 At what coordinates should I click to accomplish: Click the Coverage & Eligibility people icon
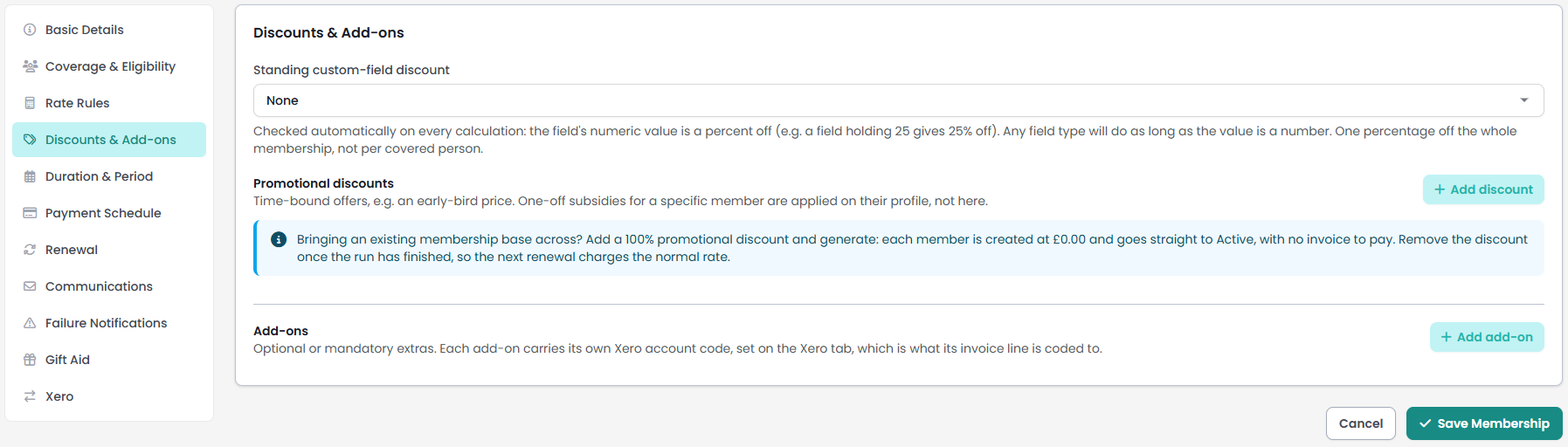tap(30, 66)
